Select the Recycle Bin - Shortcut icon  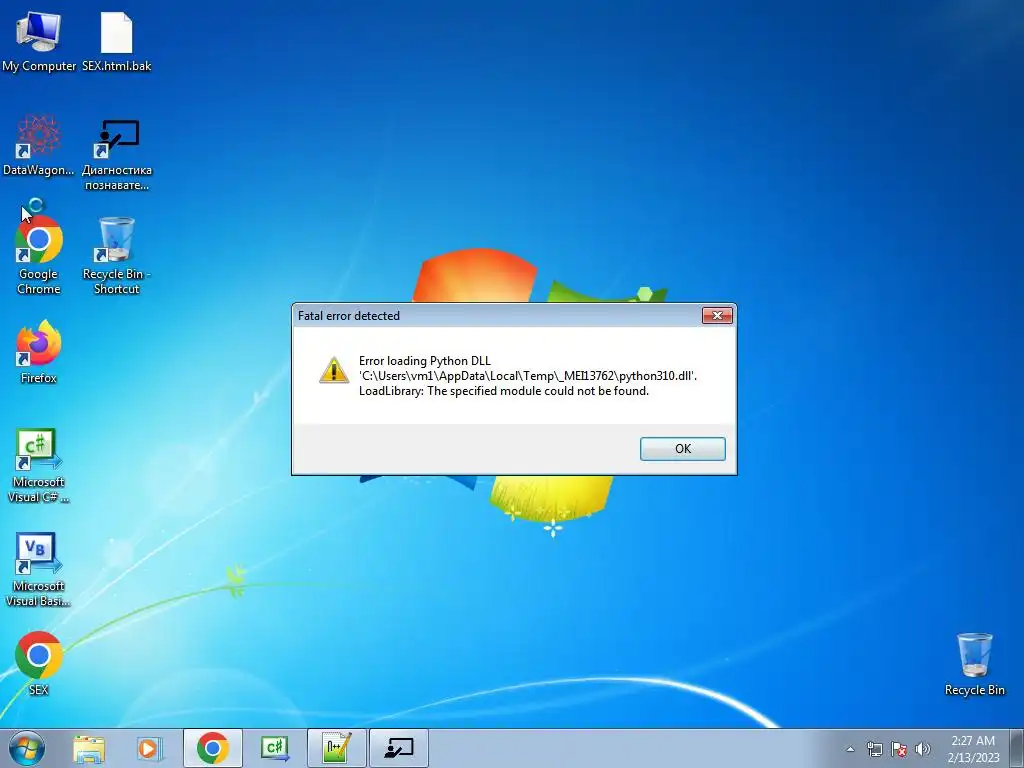point(117,255)
